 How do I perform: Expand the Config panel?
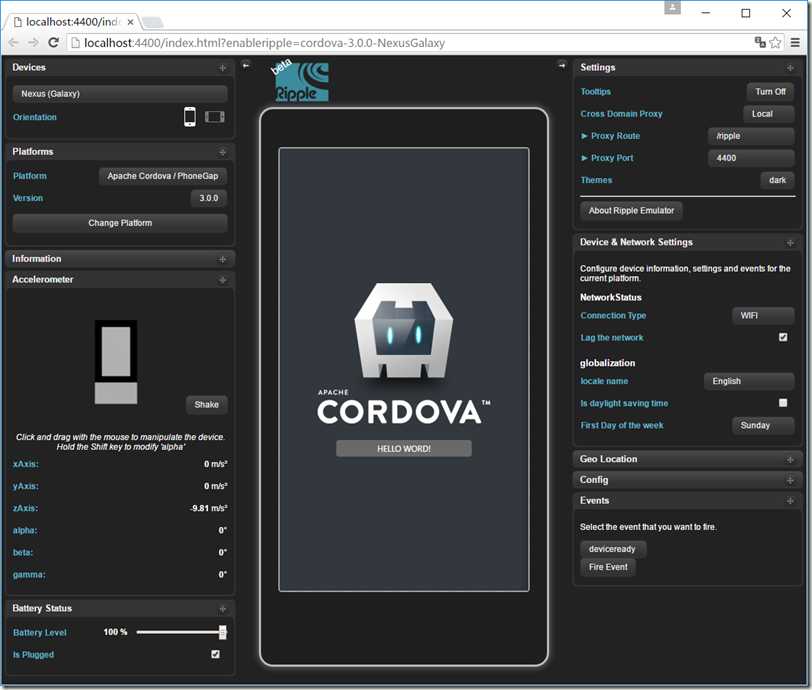click(x=790, y=480)
